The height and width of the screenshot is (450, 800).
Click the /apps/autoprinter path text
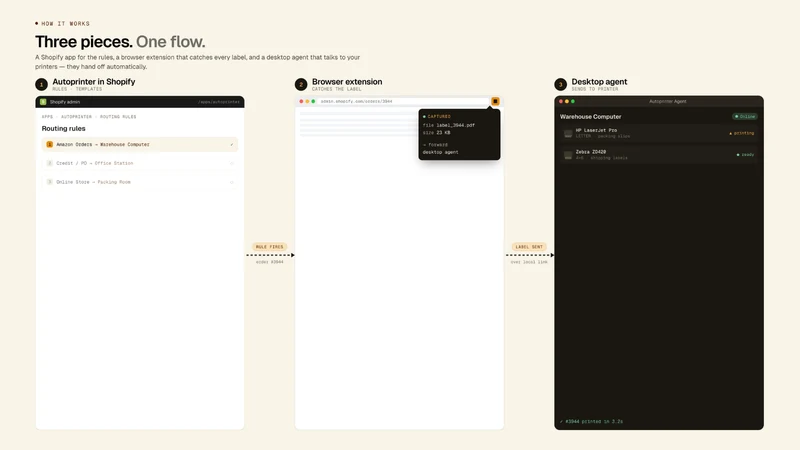point(219,102)
